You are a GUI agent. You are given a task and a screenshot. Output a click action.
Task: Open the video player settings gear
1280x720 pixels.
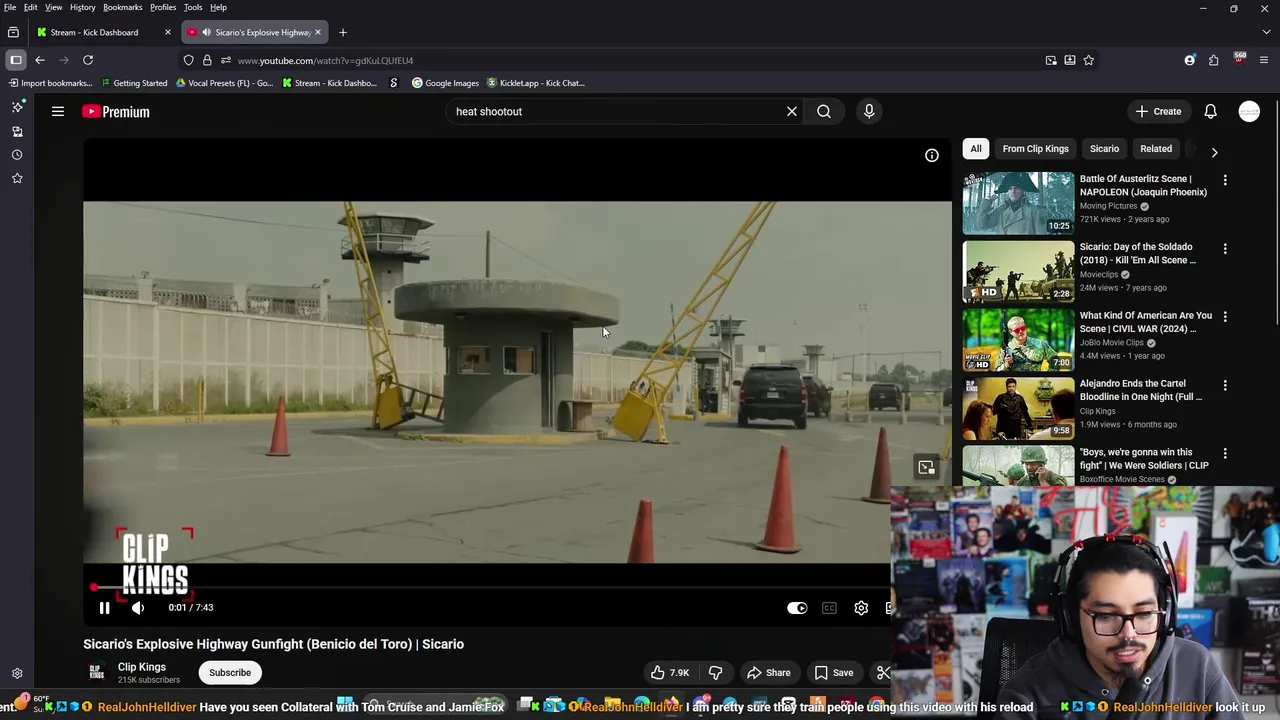861,608
